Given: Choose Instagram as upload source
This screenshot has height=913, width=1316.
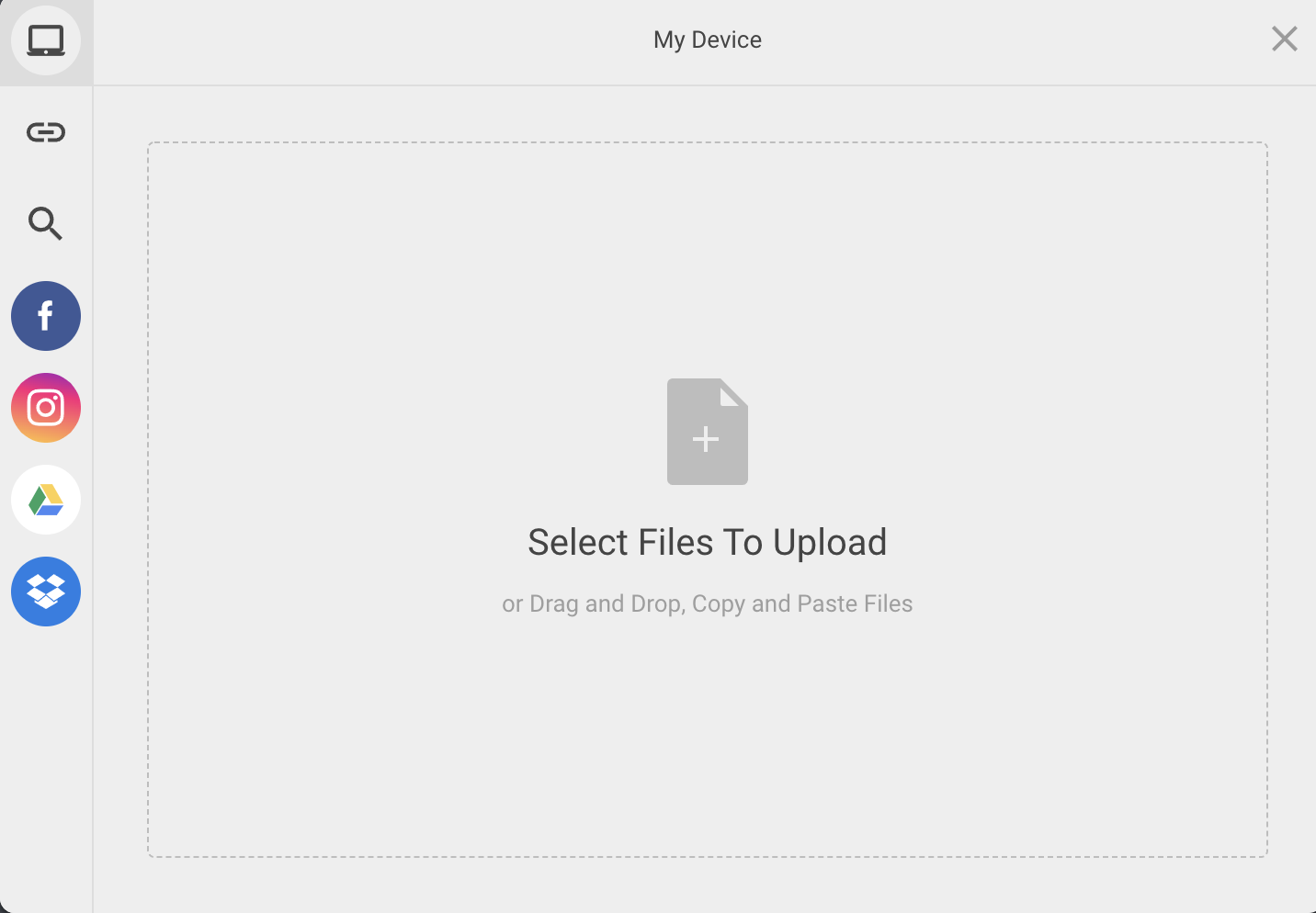Looking at the screenshot, I should click(x=46, y=408).
